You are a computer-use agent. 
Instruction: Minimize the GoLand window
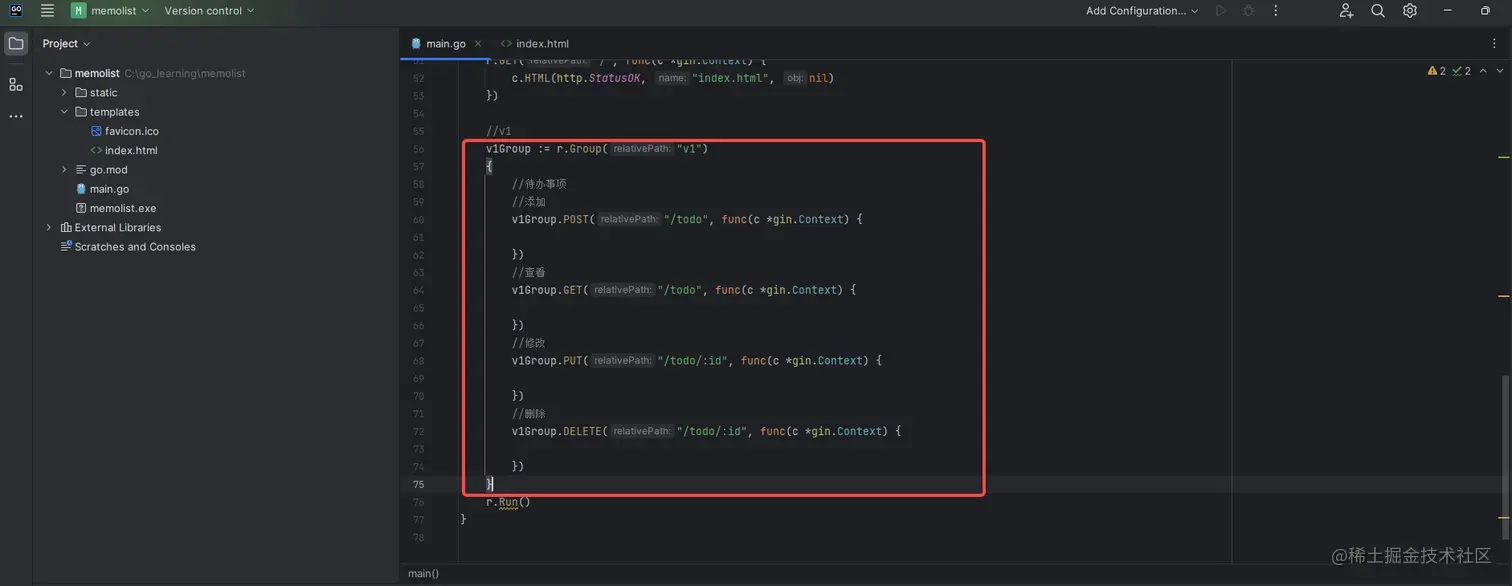click(1447, 10)
